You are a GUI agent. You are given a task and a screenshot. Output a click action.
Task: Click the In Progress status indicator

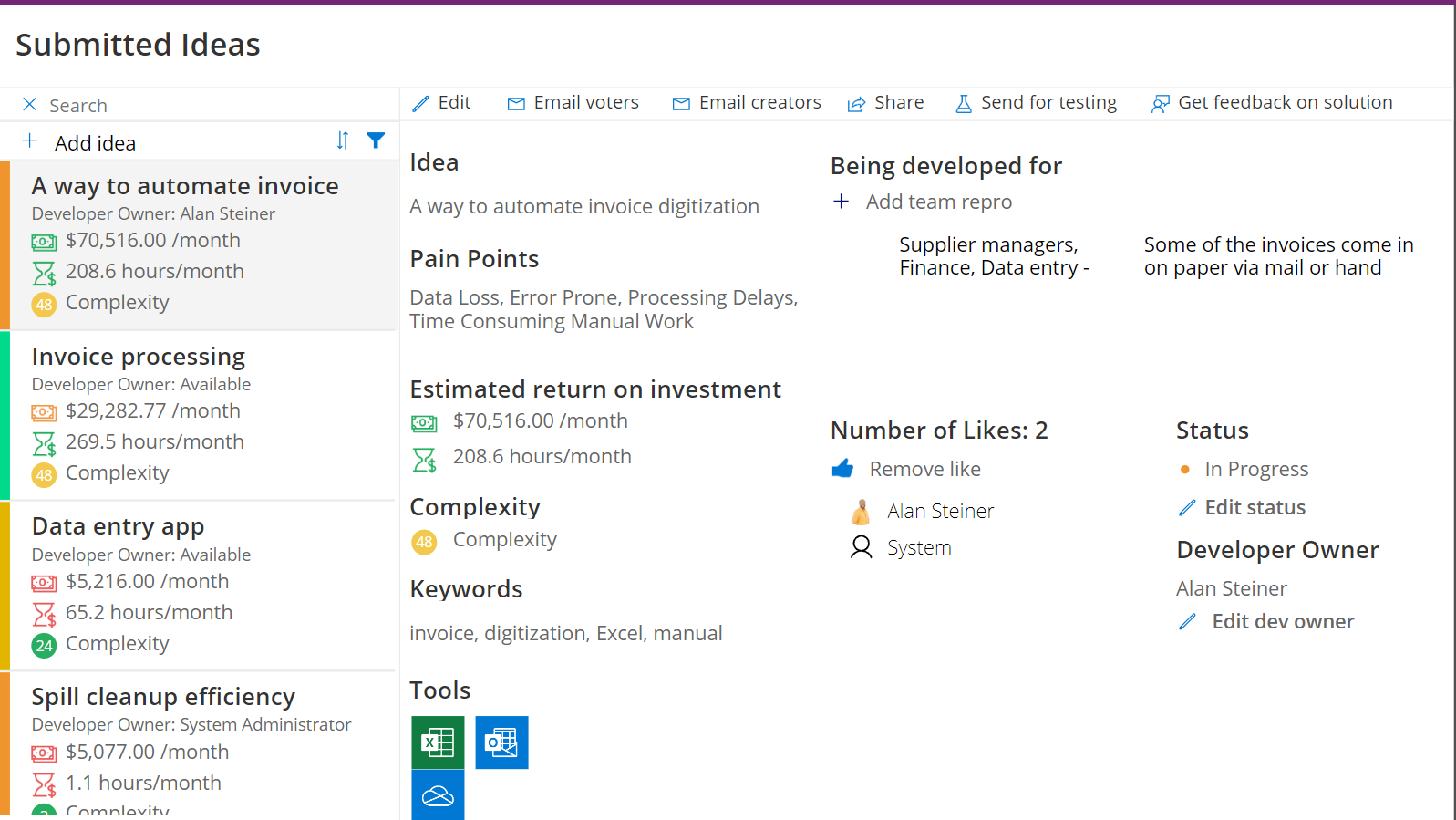[1184, 469]
